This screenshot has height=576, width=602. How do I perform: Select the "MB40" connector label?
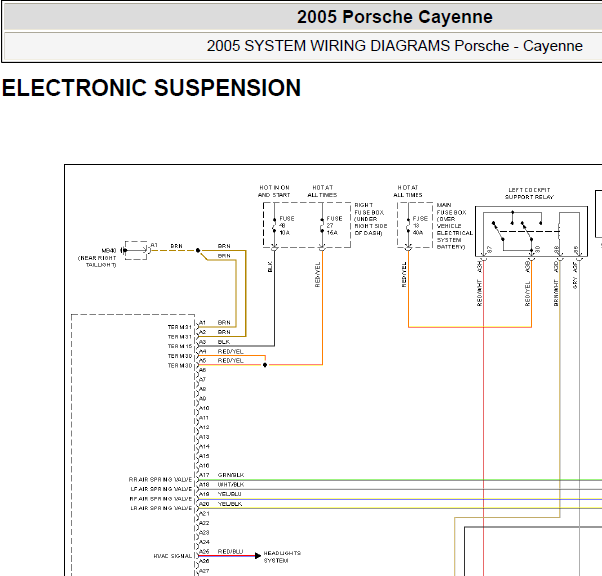click(109, 250)
